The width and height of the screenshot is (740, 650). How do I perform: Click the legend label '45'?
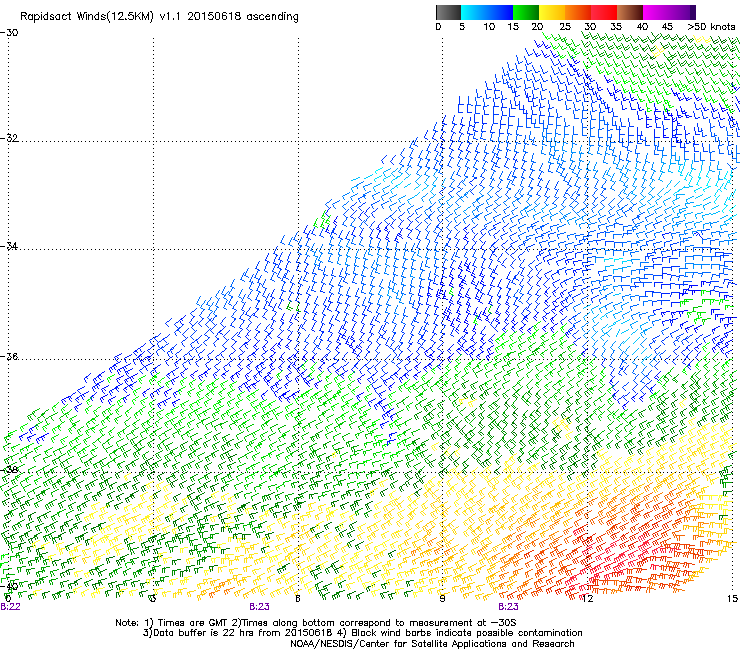coord(667,27)
